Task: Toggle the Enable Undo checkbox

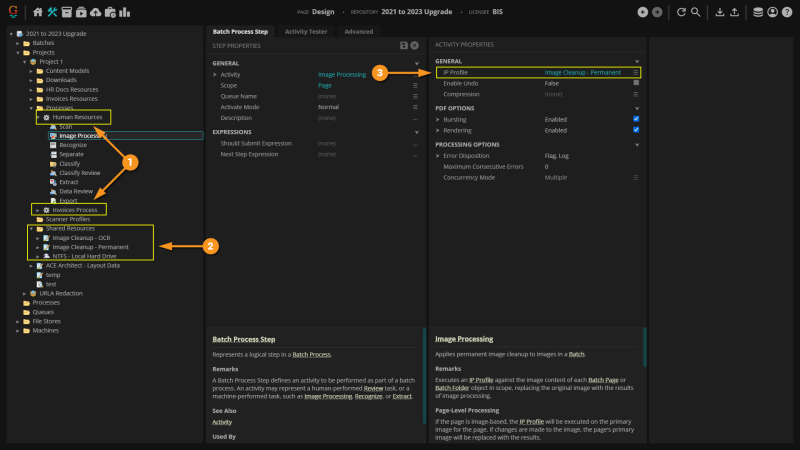Action: pyautogui.click(x=636, y=83)
